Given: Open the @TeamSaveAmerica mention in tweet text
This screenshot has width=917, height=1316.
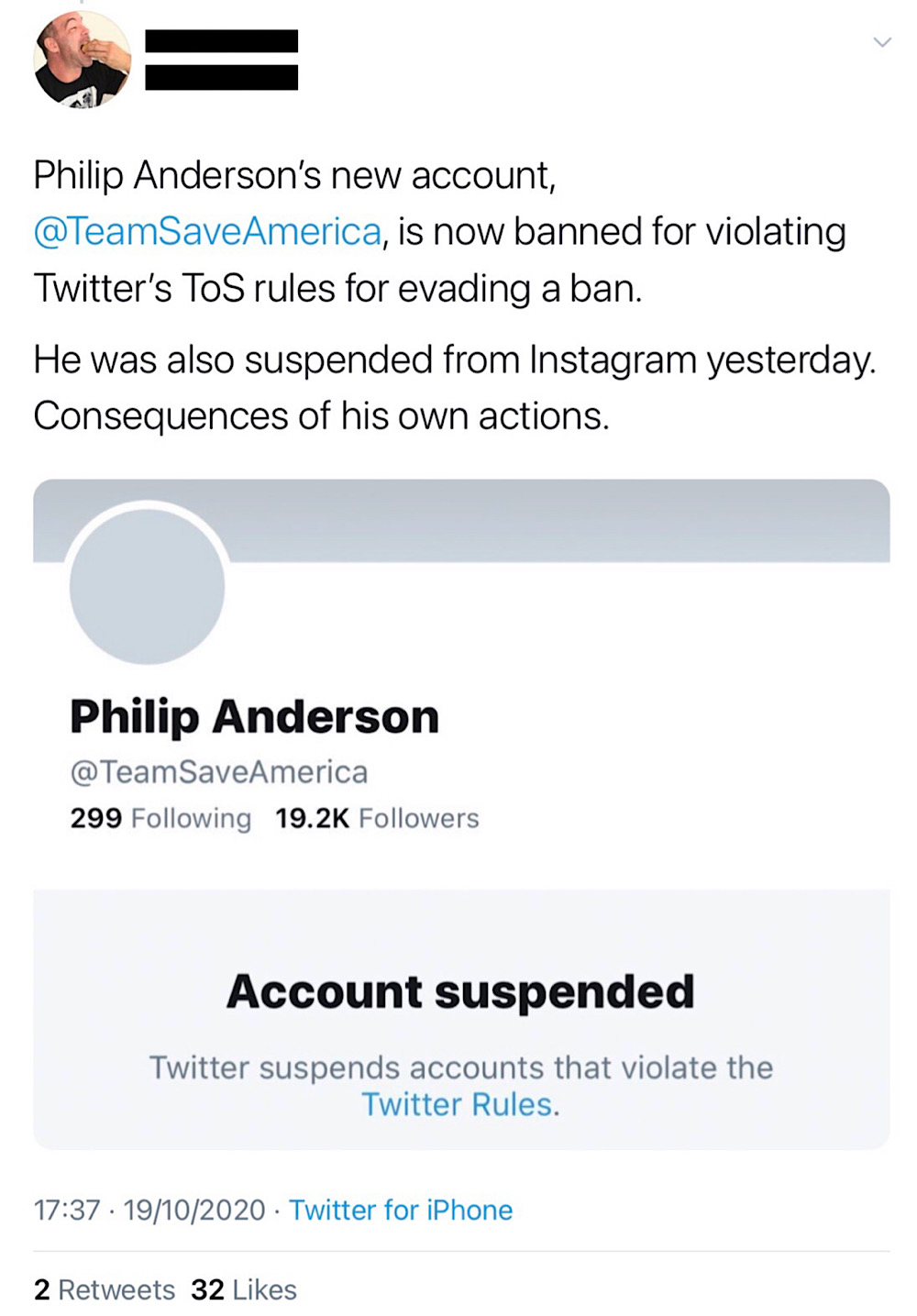Looking at the screenshot, I should point(207,232).
